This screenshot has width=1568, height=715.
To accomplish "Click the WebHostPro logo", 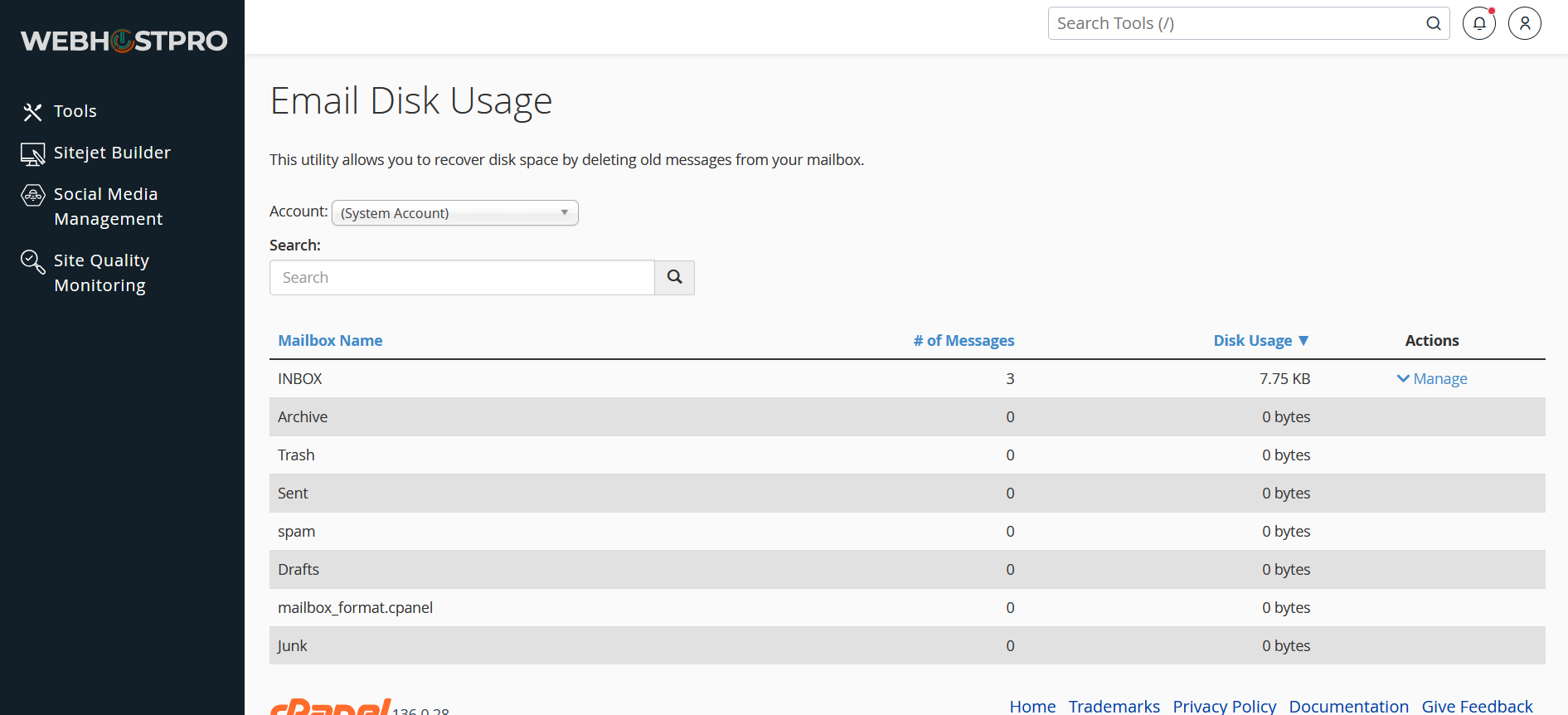I will pos(124,41).
